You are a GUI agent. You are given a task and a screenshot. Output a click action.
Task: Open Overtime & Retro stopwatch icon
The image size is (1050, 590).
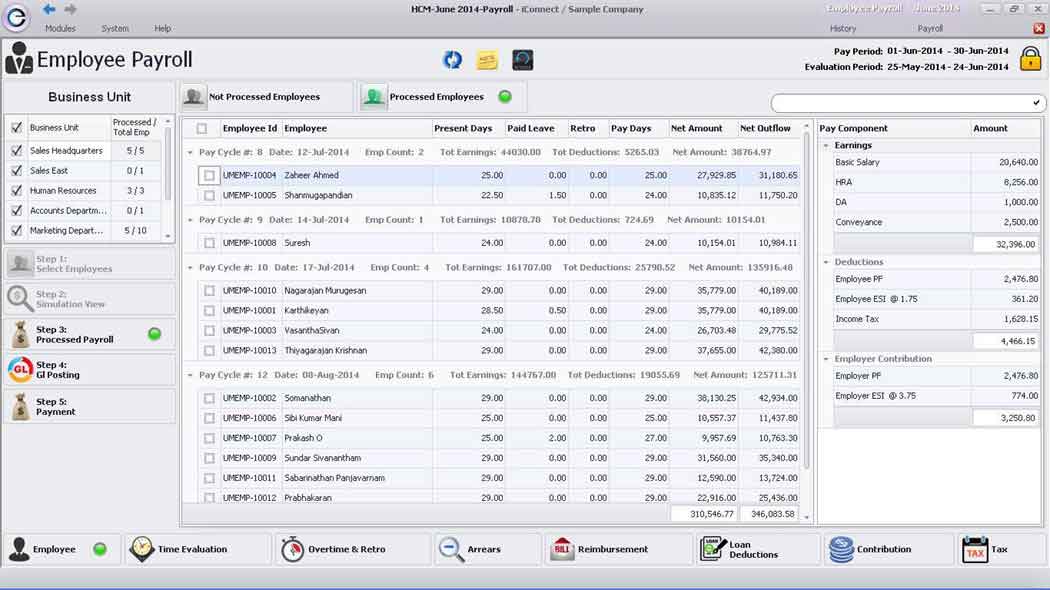click(x=292, y=549)
